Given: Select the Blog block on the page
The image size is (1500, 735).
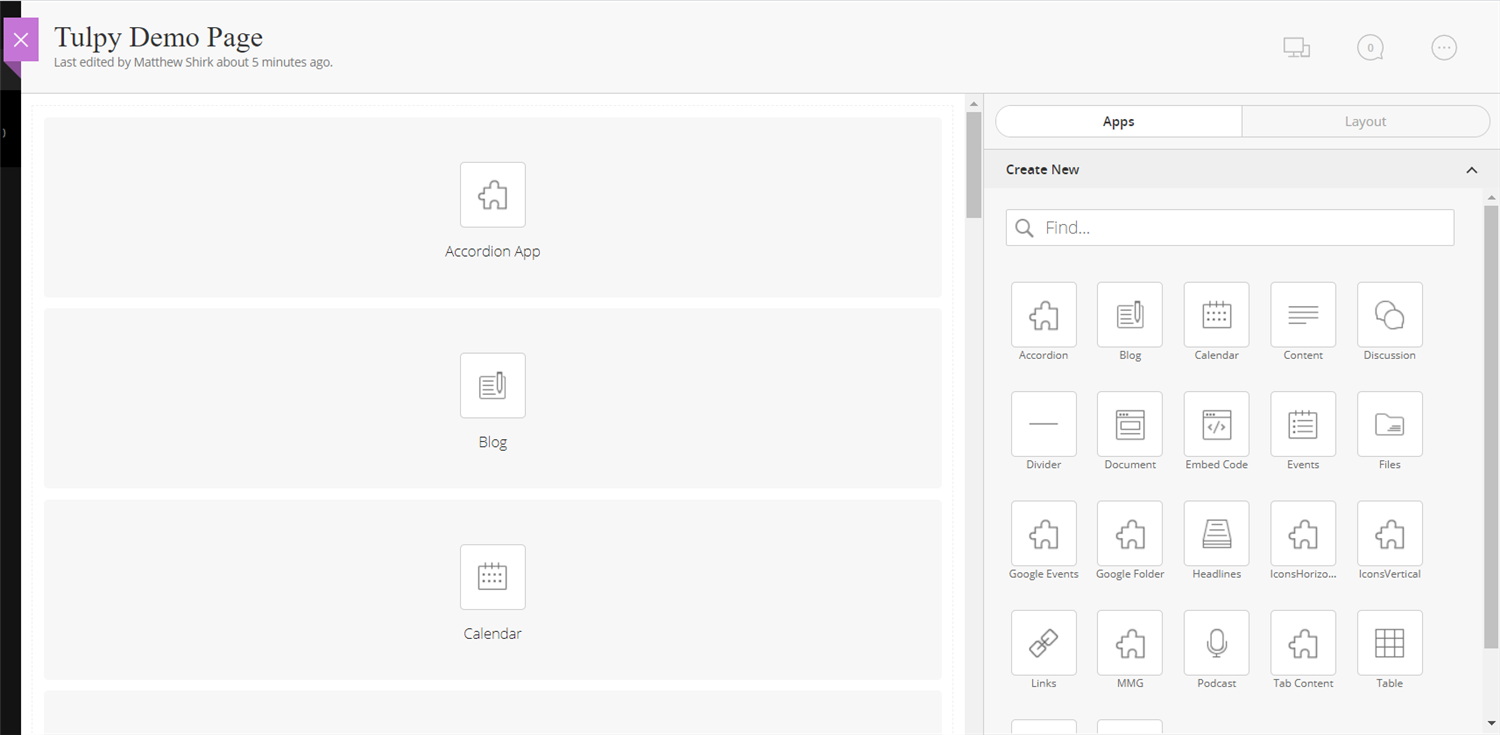Looking at the screenshot, I should pyautogui.click(x=493, y=398).
